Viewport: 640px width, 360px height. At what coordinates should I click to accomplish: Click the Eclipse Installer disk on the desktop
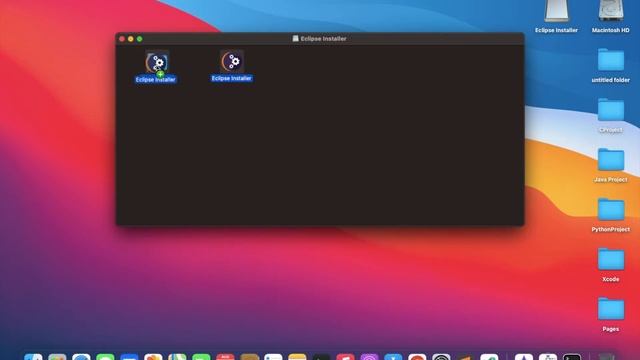(556, 11)
